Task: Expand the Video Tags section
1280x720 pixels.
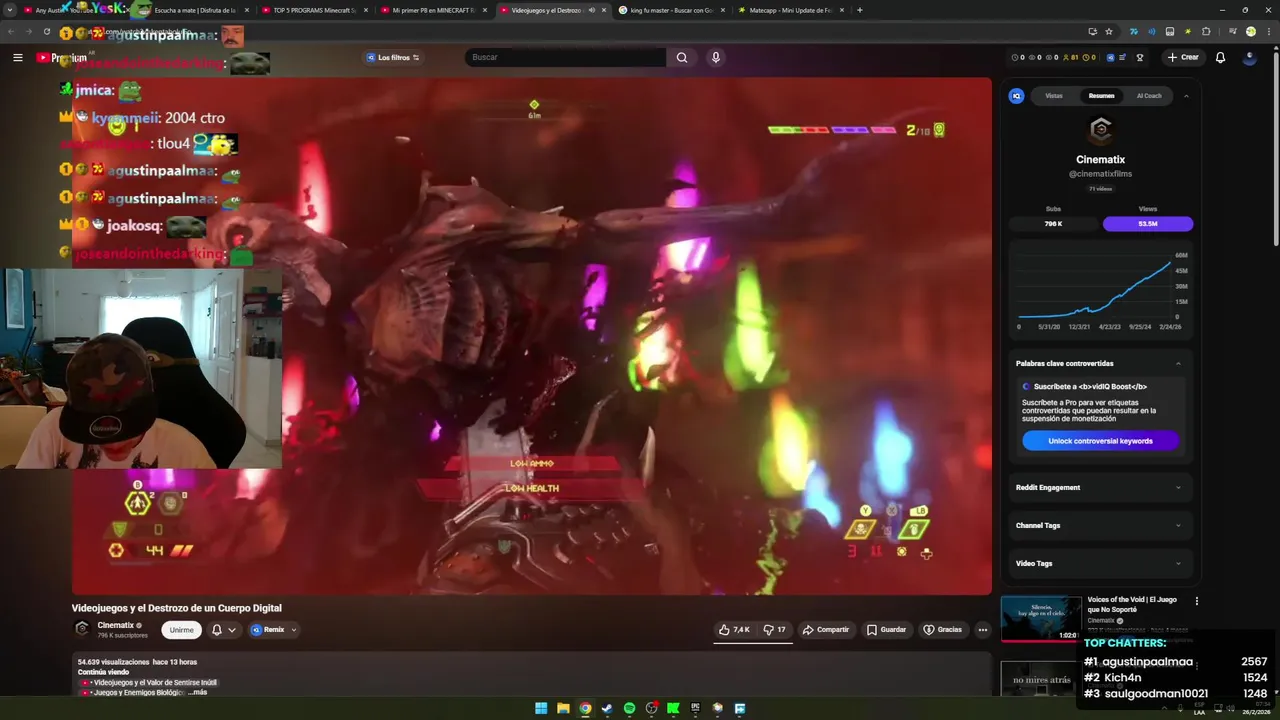Action: tap(1100, 563)
